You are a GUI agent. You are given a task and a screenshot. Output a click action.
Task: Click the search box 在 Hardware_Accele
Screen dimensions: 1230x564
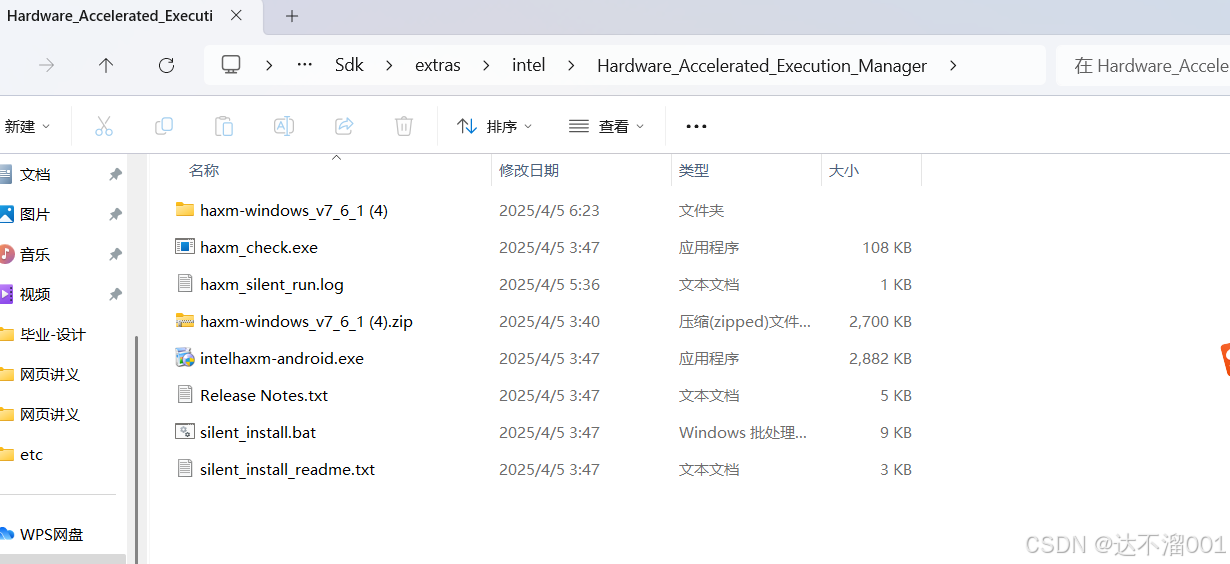tap(1143, 65)
